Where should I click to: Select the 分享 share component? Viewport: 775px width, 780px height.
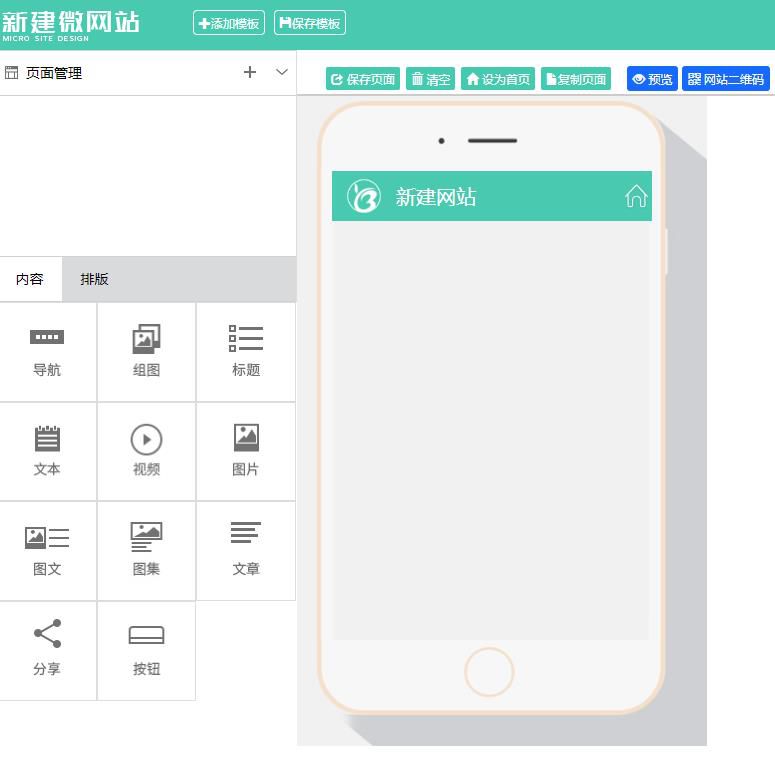47,650
